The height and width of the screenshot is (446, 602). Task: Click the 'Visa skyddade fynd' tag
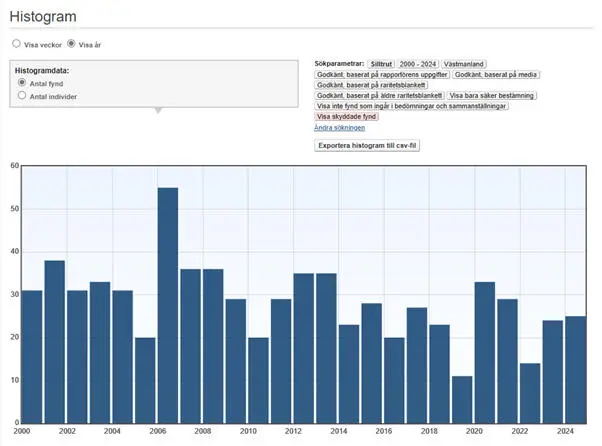[x=347, y=117]
